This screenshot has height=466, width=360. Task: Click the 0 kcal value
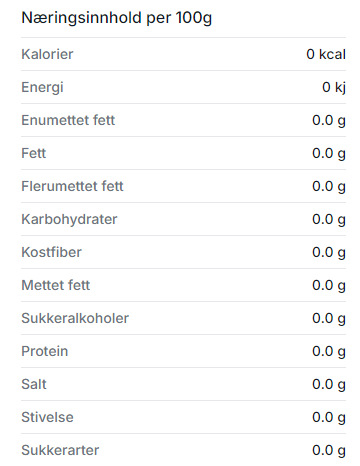click(x=326, y=54)
